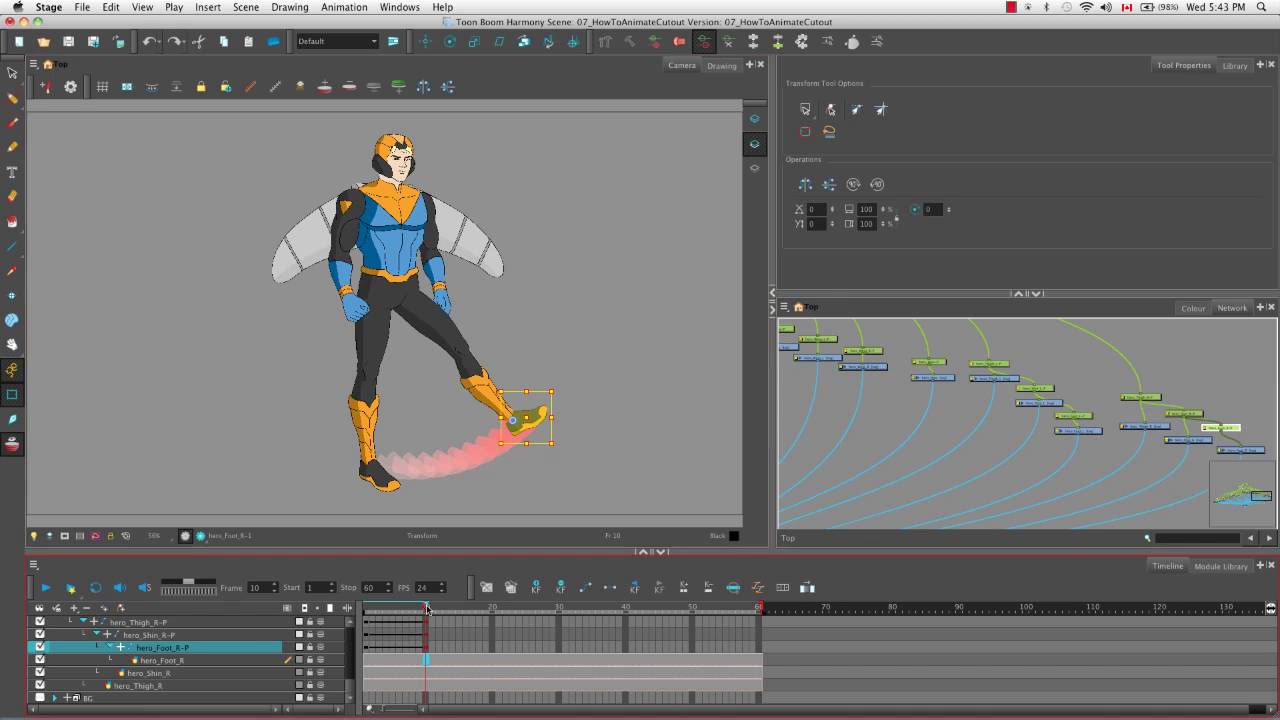The width and height of the screenshot is (1280, 720).
Task: Click the playback speed slider above Frame field
Action: 188,581
